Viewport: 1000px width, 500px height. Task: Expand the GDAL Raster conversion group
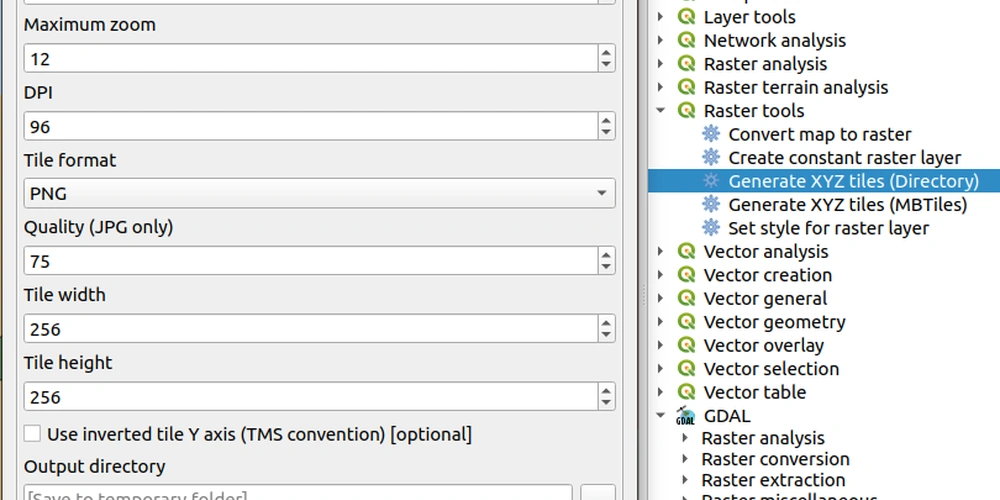click(685, 459)
